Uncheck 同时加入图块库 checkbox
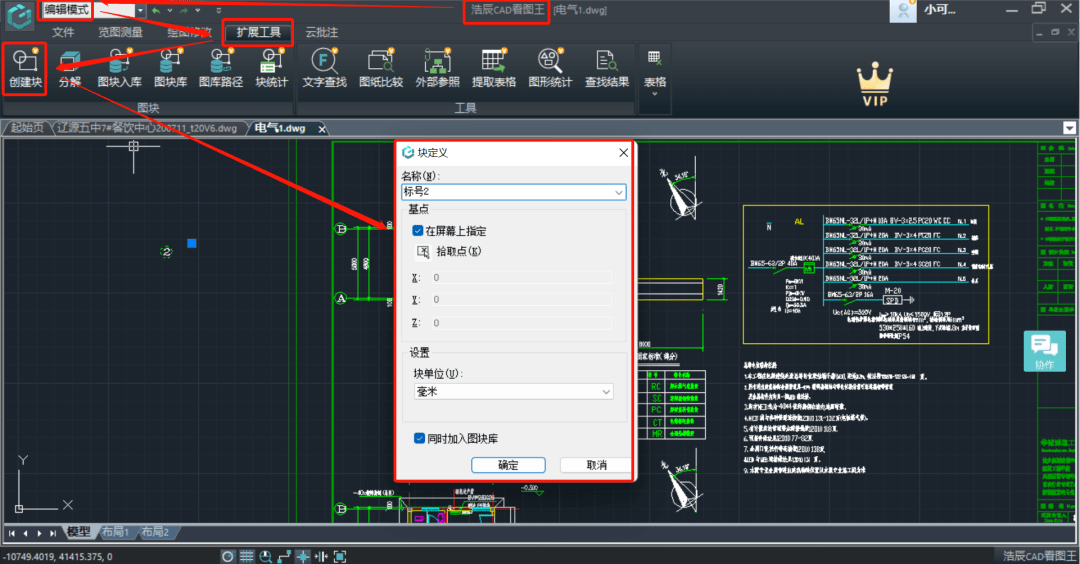 coord(419,439)
